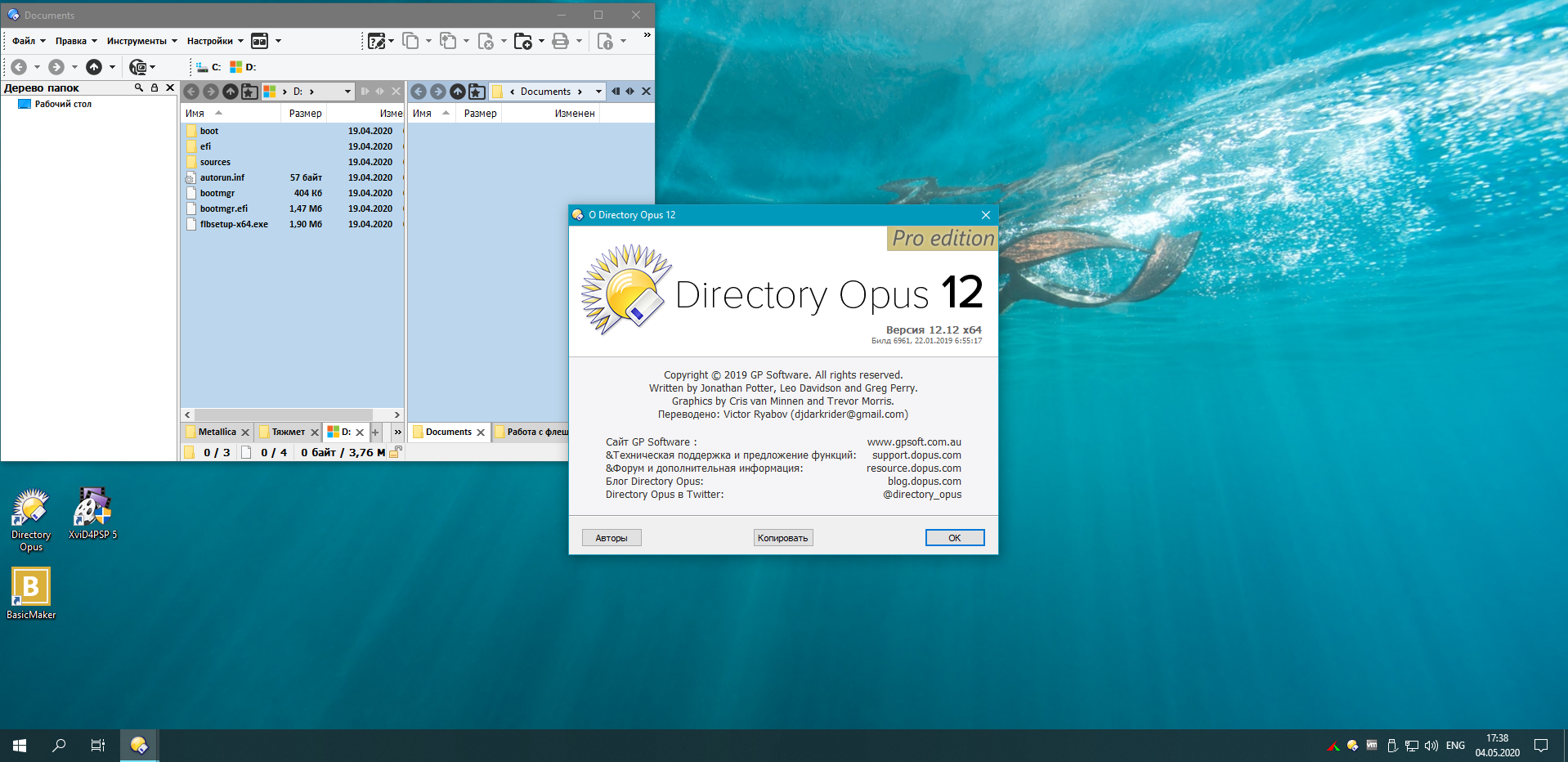The image size is (1568, 762).
Task: Click the status bar padlock icon
Action: pos(396,451)
